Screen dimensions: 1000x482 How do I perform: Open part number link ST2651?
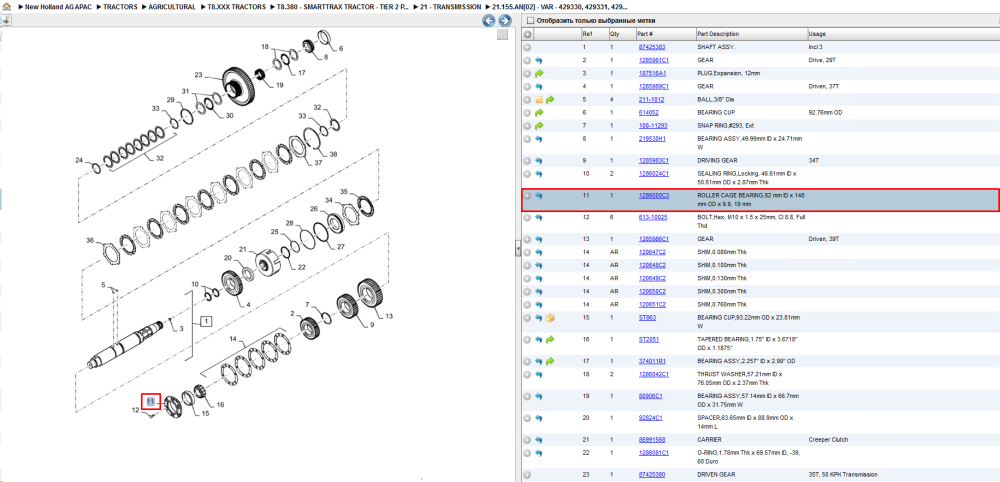pos(649,339)
